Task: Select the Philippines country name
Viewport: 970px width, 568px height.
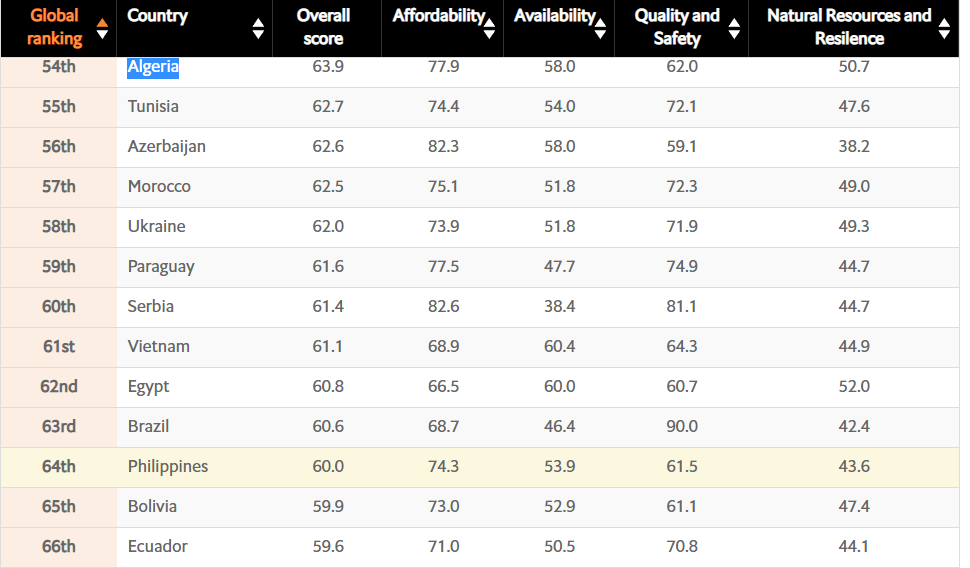Action: pyautogui.click(x=168, y=467)
